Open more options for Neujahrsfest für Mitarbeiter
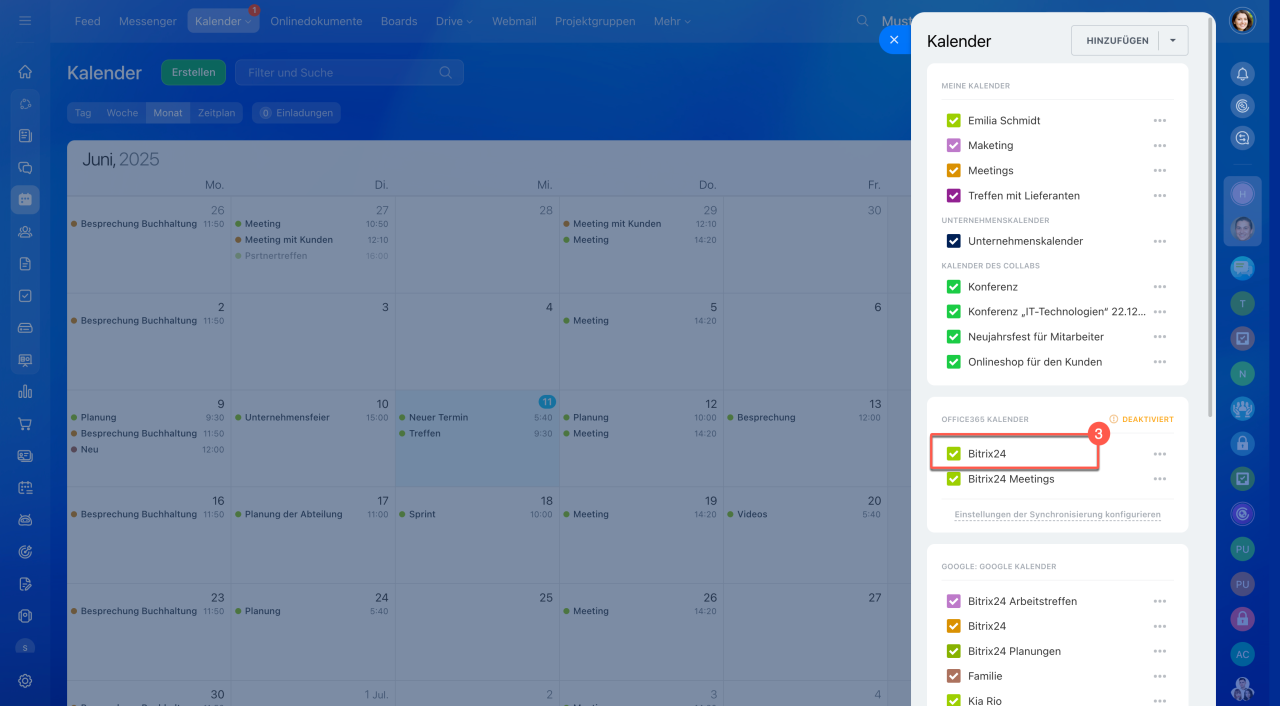 click(x=1159, y=337)
